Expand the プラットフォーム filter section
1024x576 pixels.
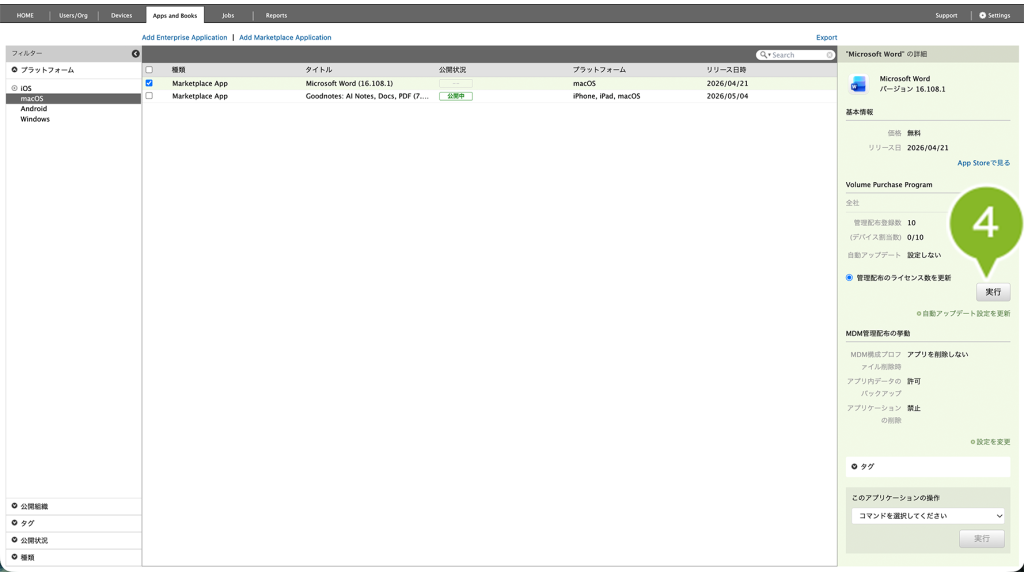14,70
